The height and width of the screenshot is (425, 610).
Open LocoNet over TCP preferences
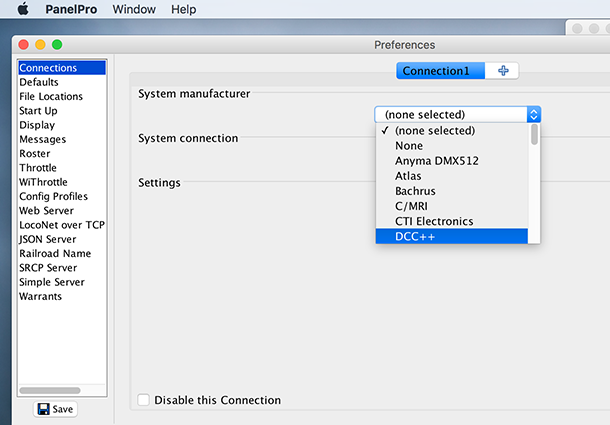click(x=62, y=225)
